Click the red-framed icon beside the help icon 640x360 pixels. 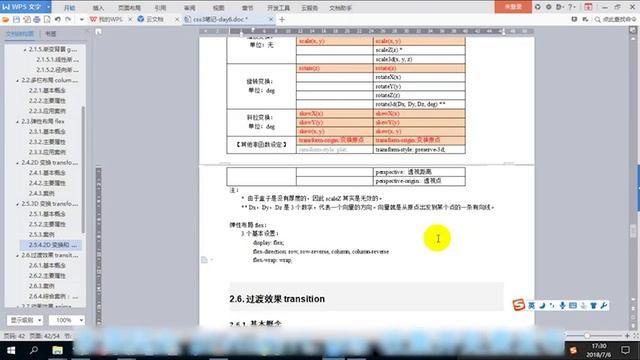588,7
